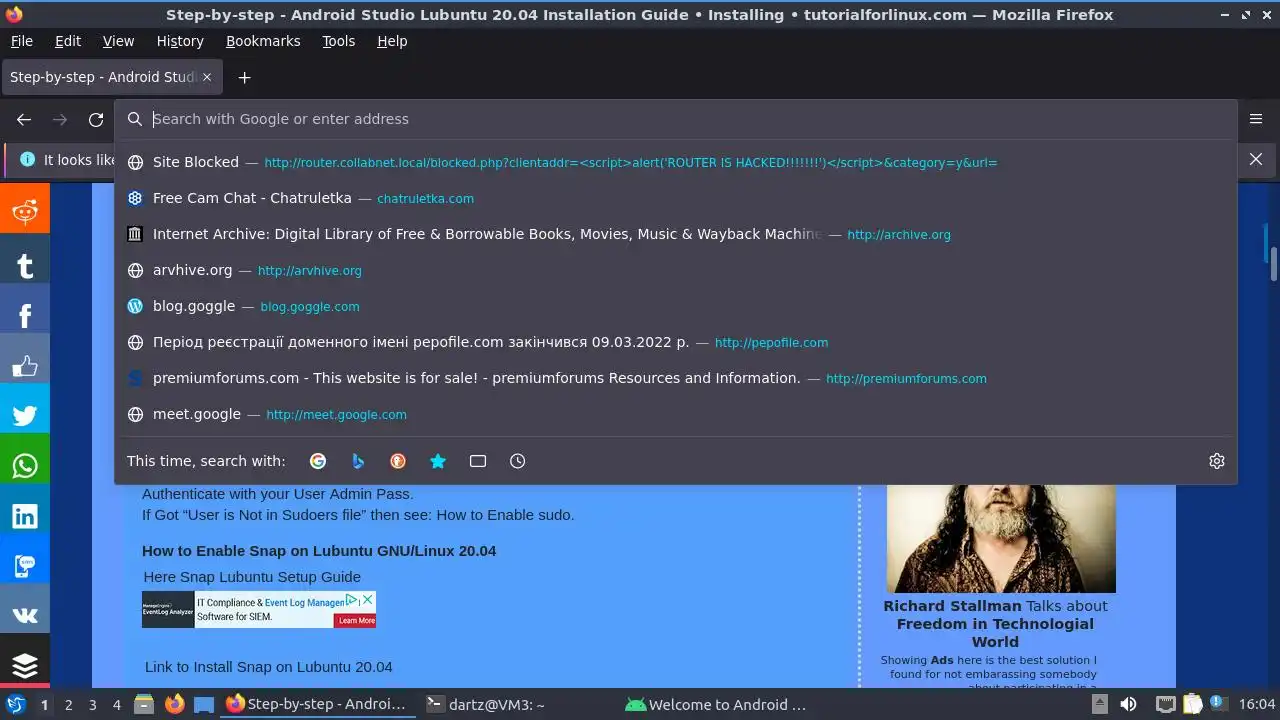Click show desktop icon in taskbar
This screenshot has width=1280, height=720.
[204, 704]
